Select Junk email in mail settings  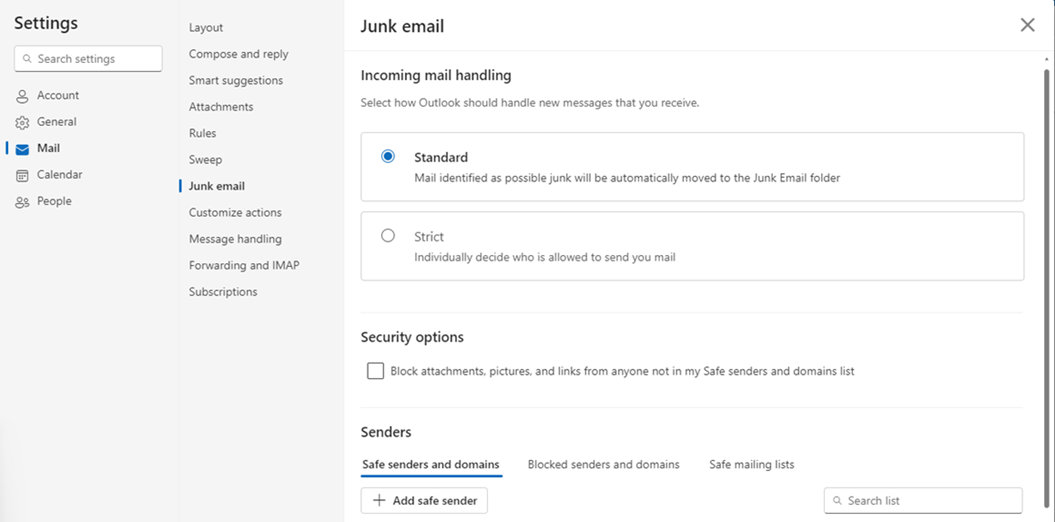point(217,186)
